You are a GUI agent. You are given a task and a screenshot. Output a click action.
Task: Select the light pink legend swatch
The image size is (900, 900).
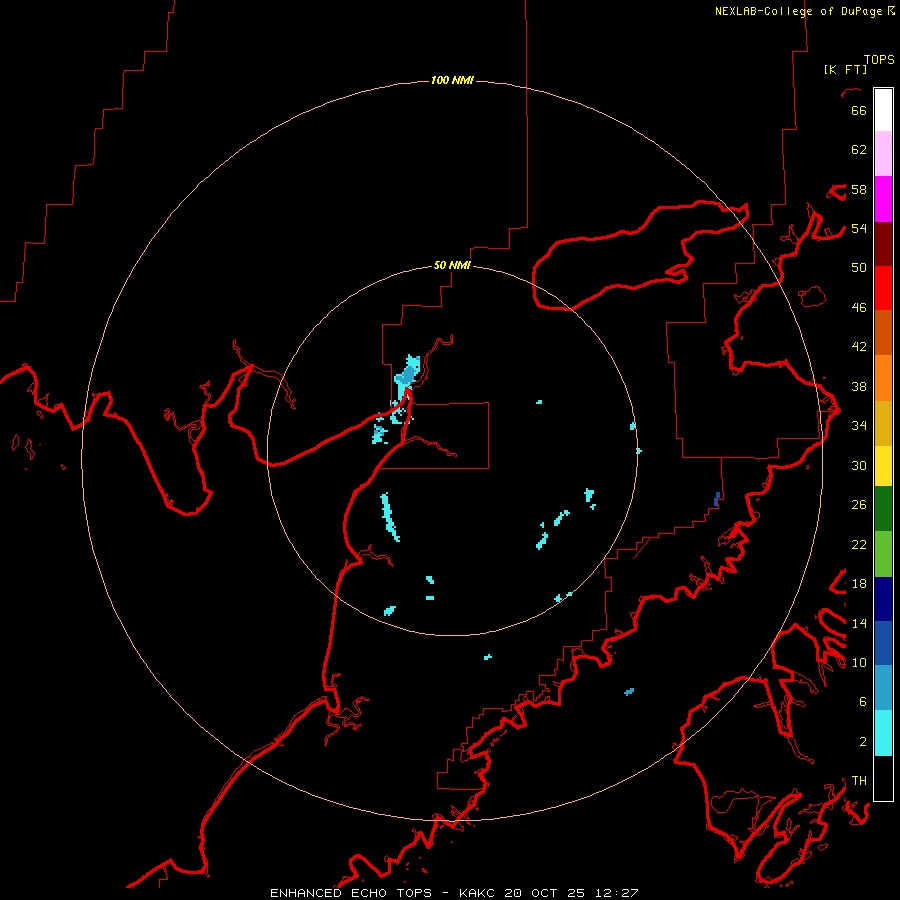click(883, 153)
